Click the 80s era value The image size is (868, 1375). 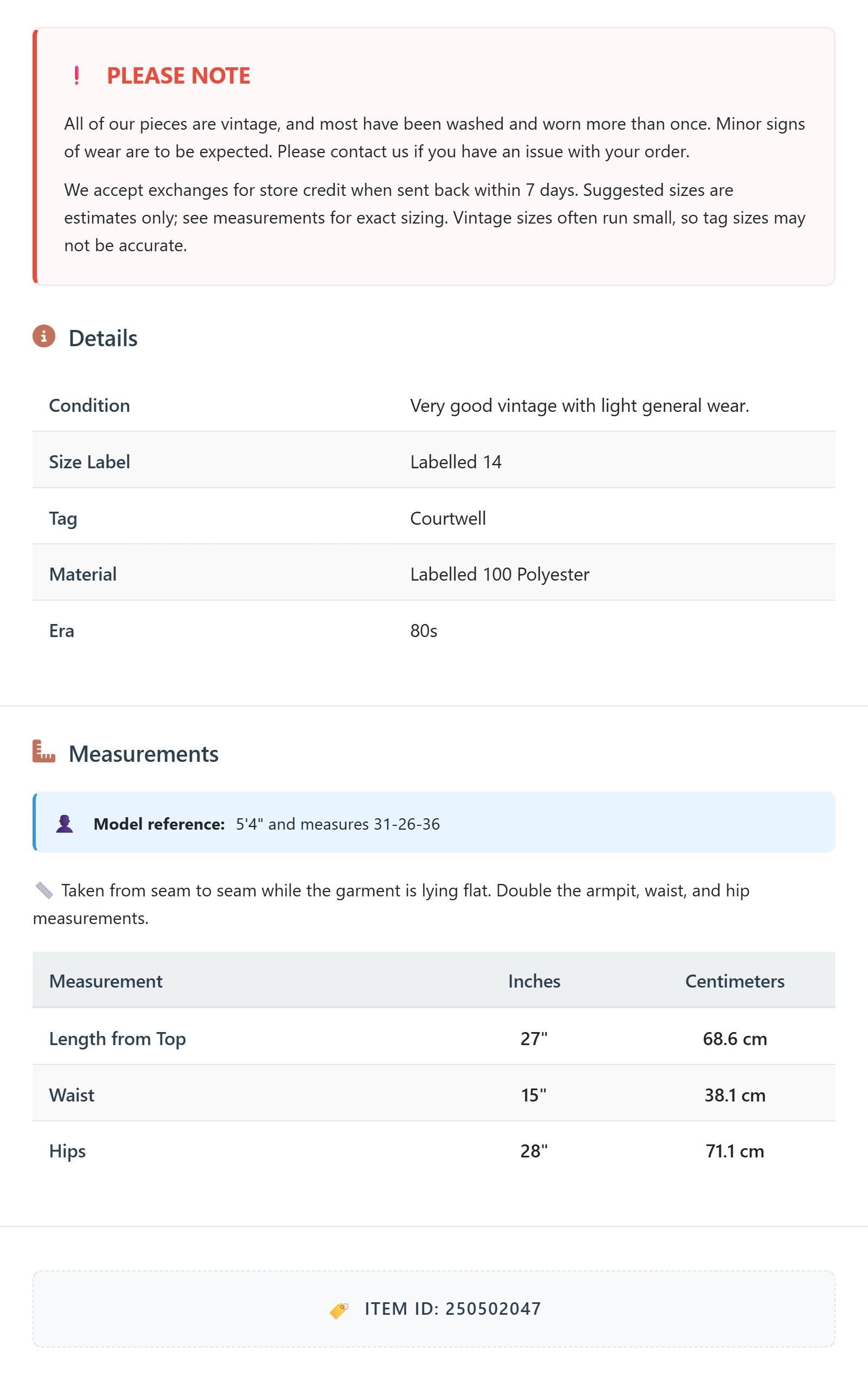424,631
